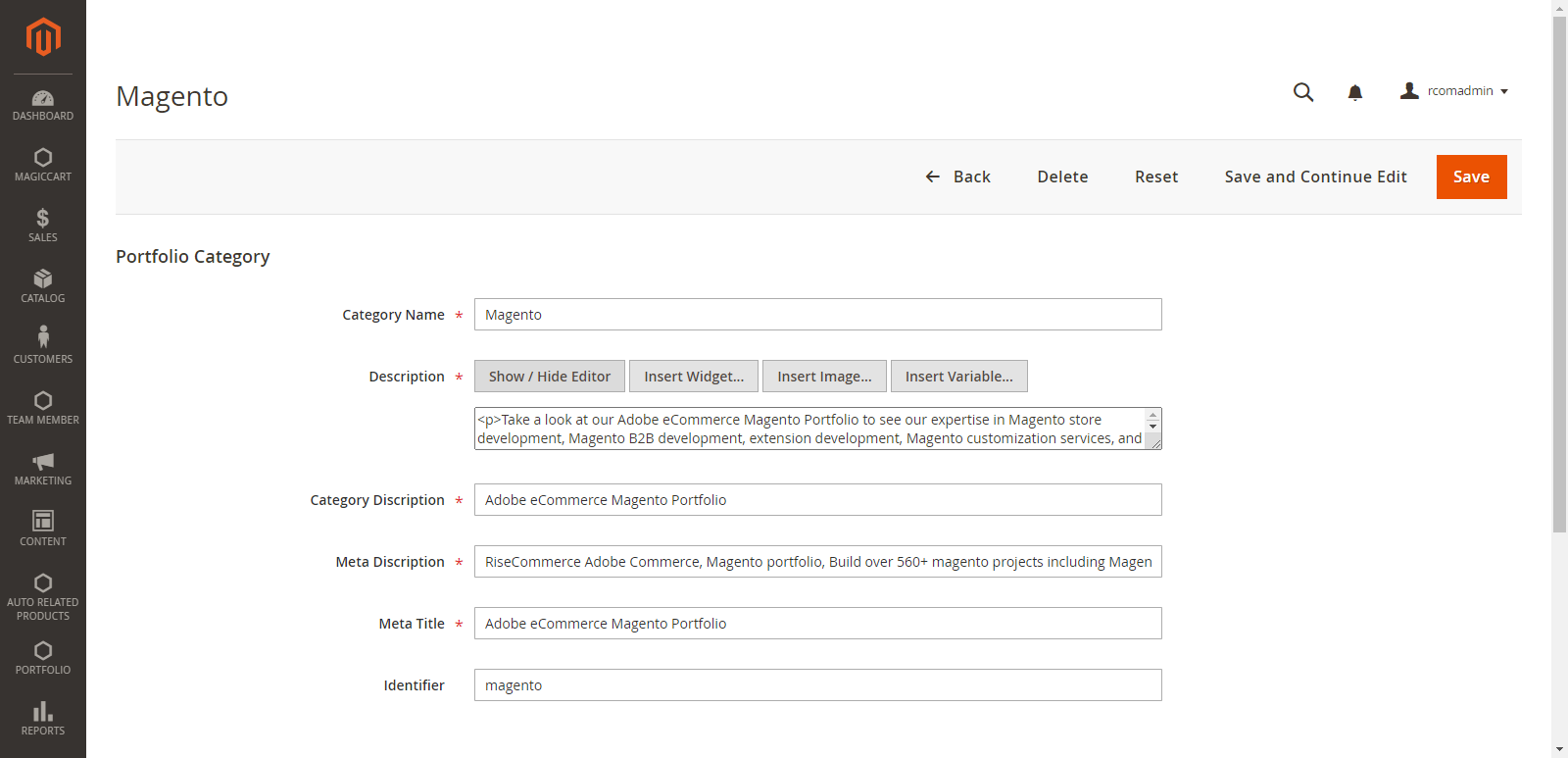Click the Portfolio Category heading
Screen dimensions: 1568x758
coord(193,257)
